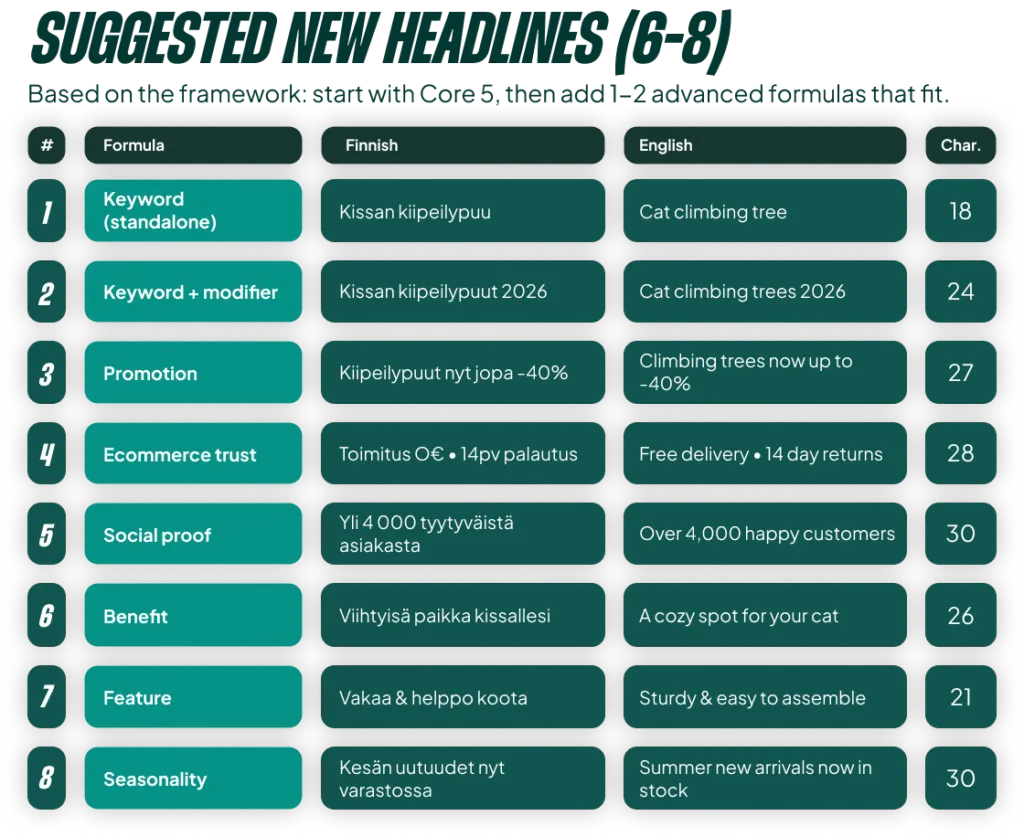
Task: Select the "30" count in the Seasonality row
Action: click(961, 778)
